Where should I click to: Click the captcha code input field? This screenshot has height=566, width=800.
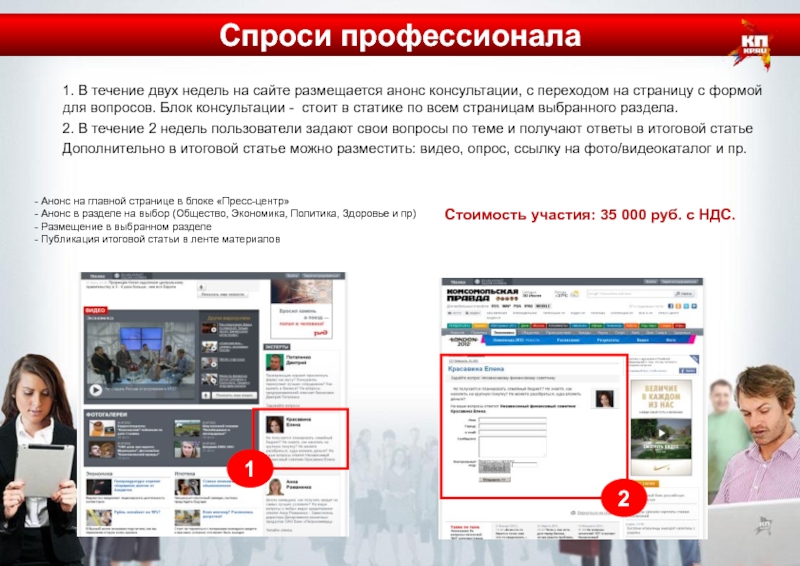524,464
